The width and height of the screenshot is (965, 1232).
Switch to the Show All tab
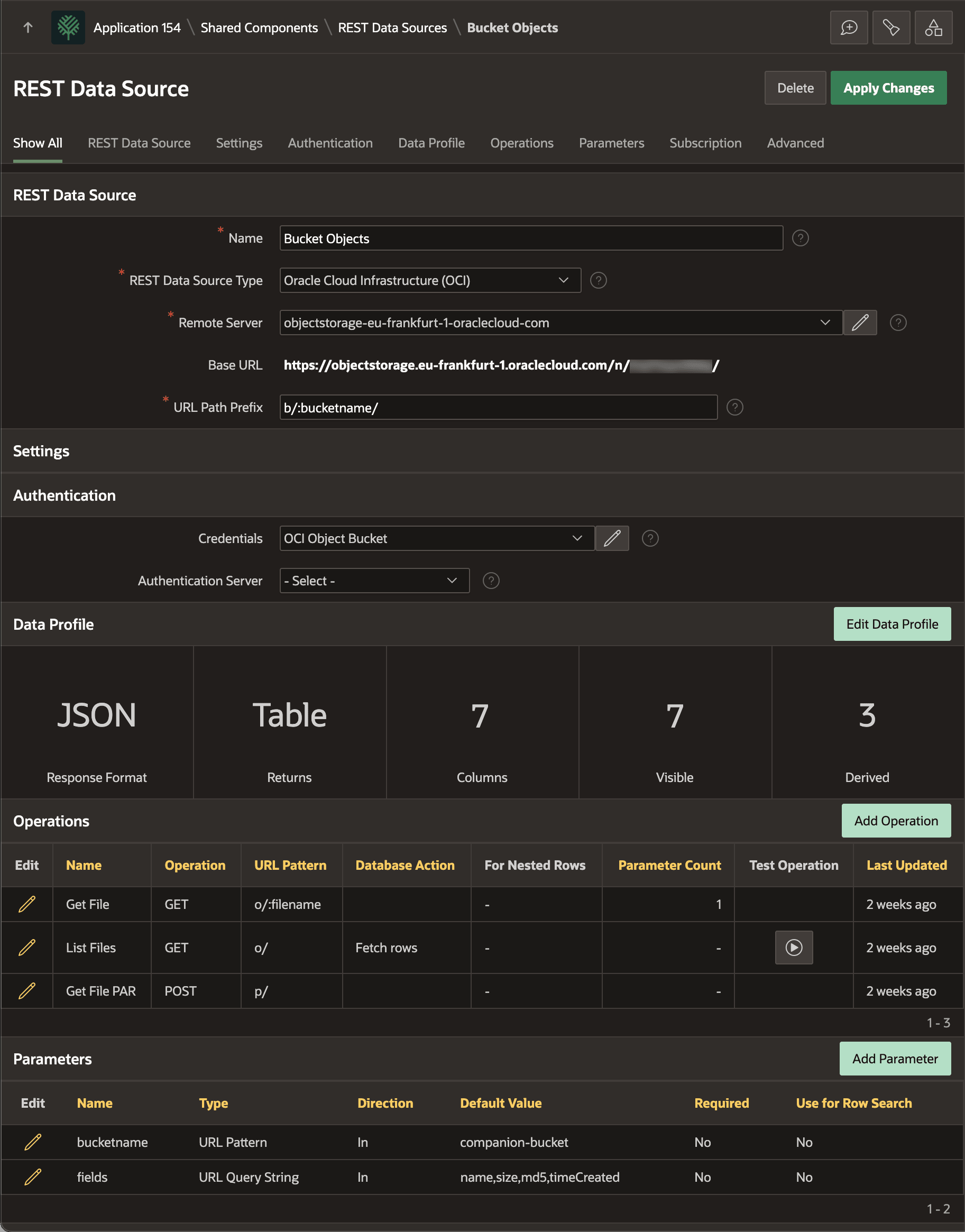tap(38, 143)
